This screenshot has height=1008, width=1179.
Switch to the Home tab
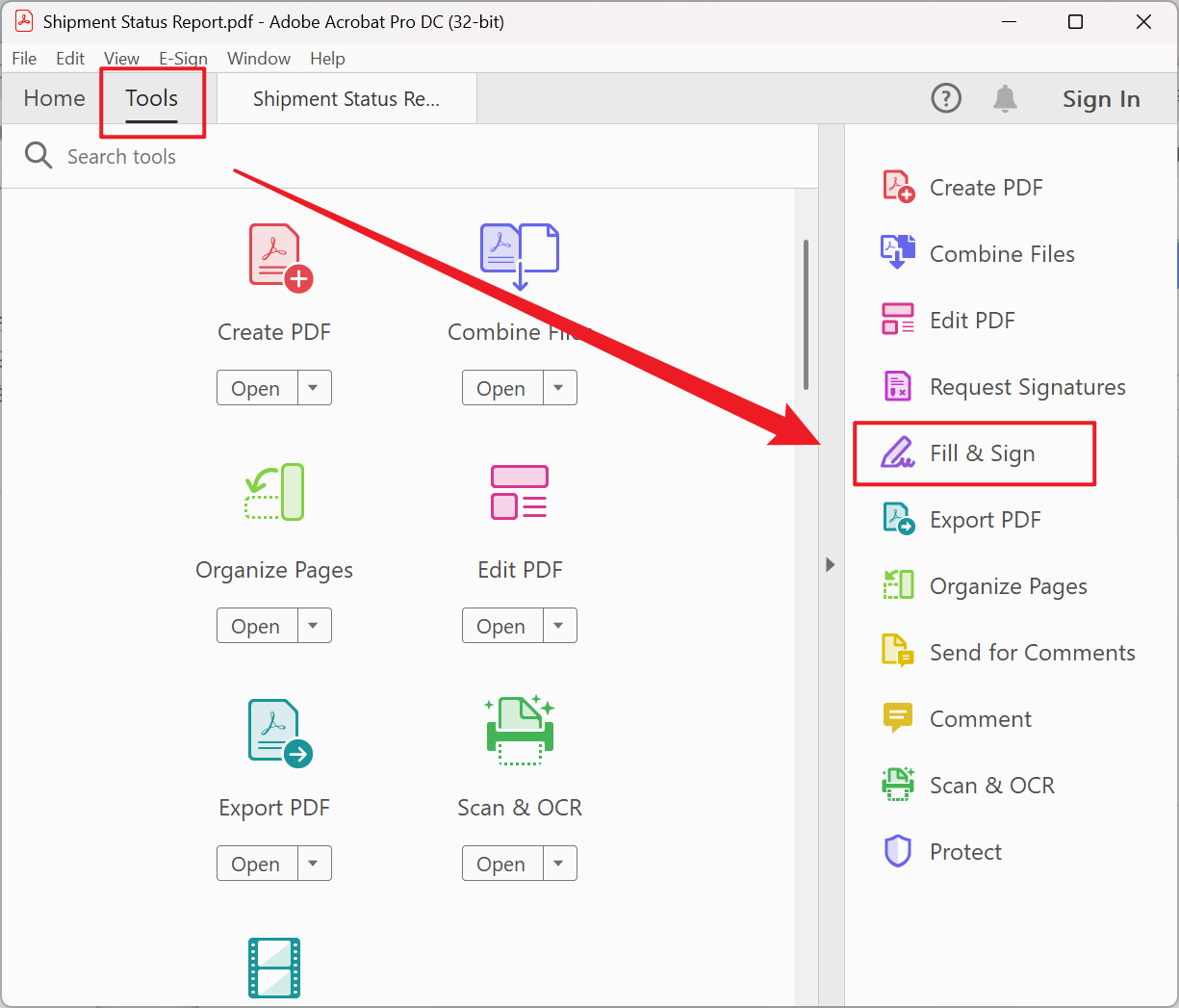[54, 98]
